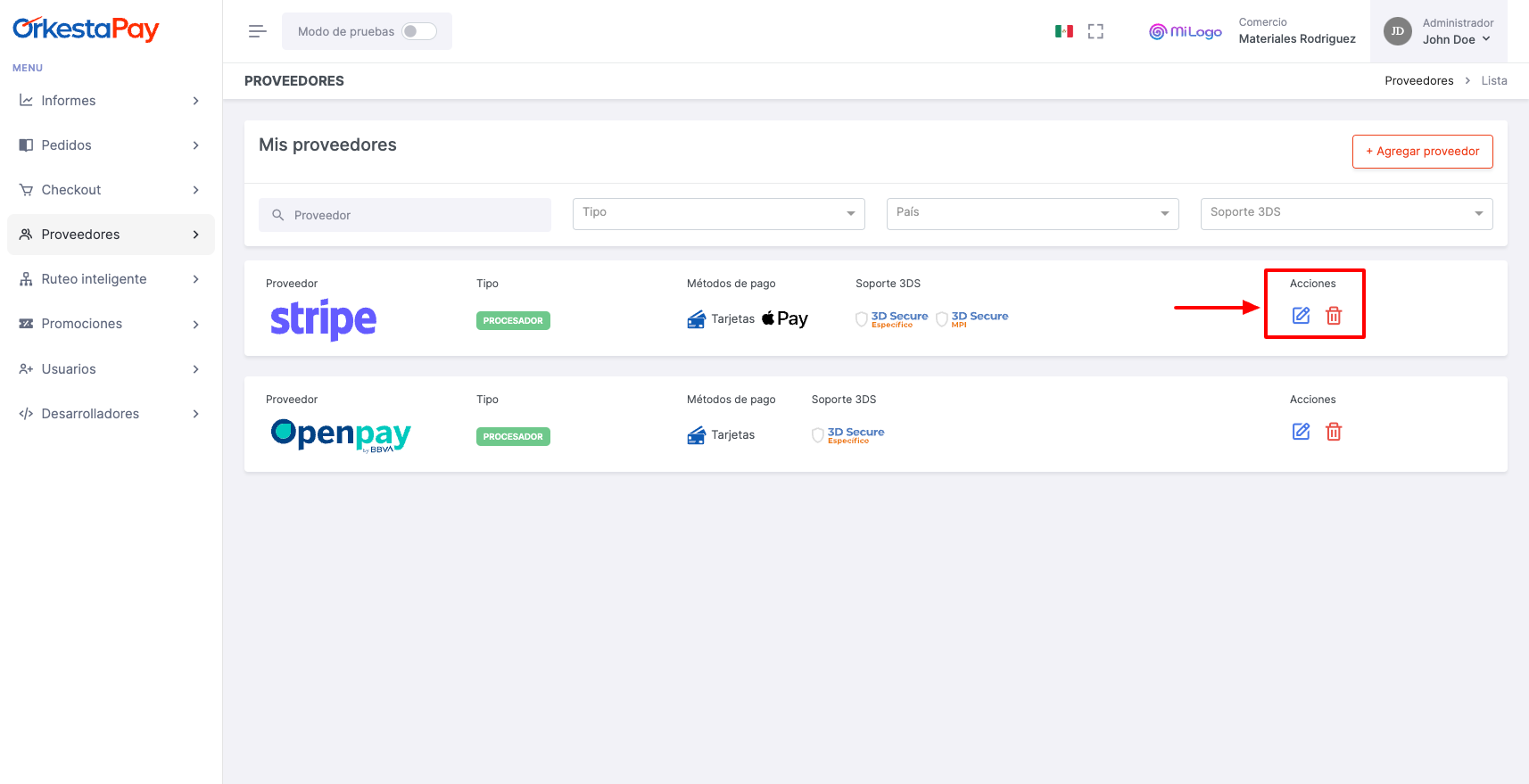Edit the Openpay provider
The image size is (1529, 784).
1302,432
